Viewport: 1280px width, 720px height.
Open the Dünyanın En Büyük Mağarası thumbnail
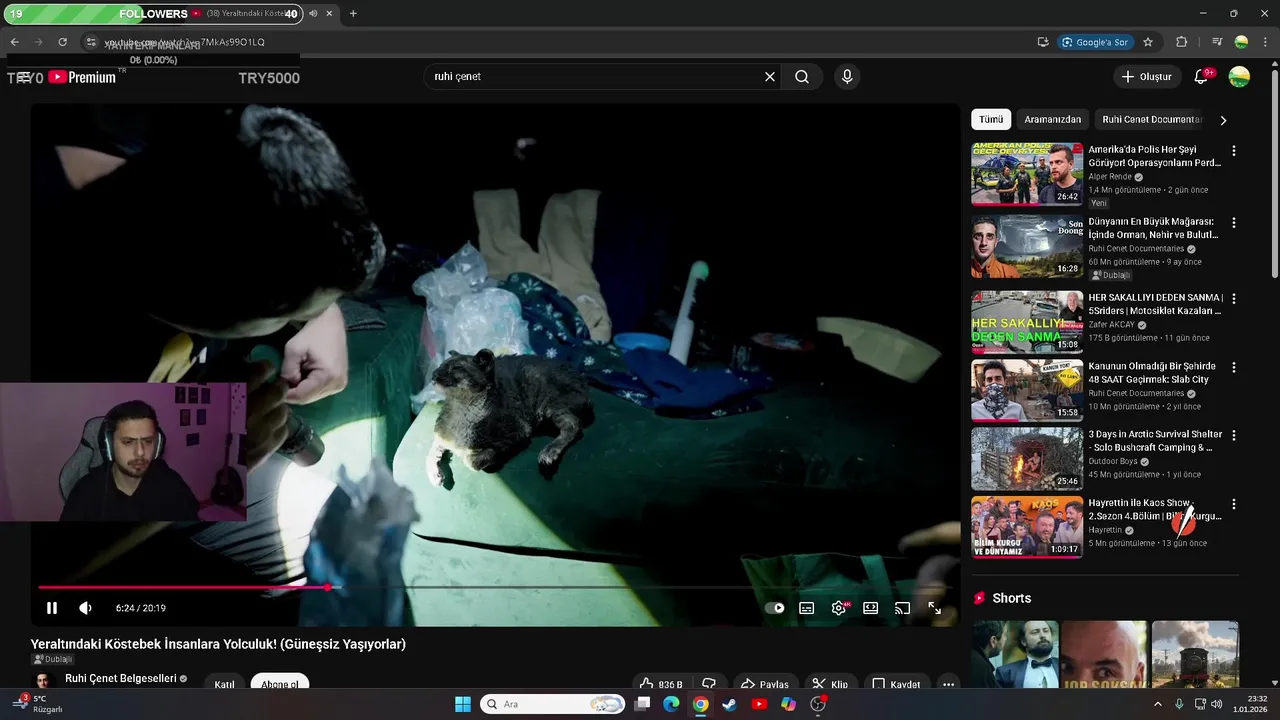pos(1027,246)
